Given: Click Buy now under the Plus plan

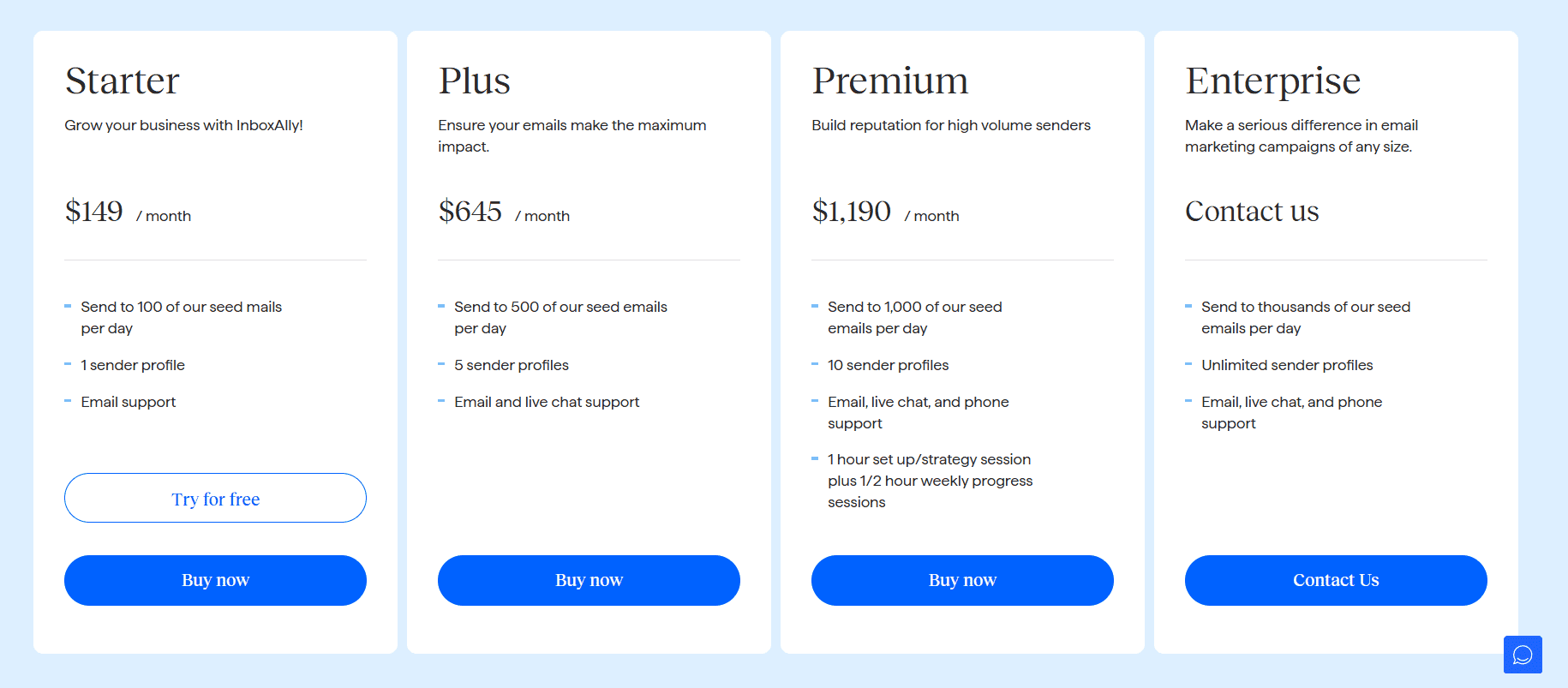Looking at the screenshot, I should tap(589, 580).
